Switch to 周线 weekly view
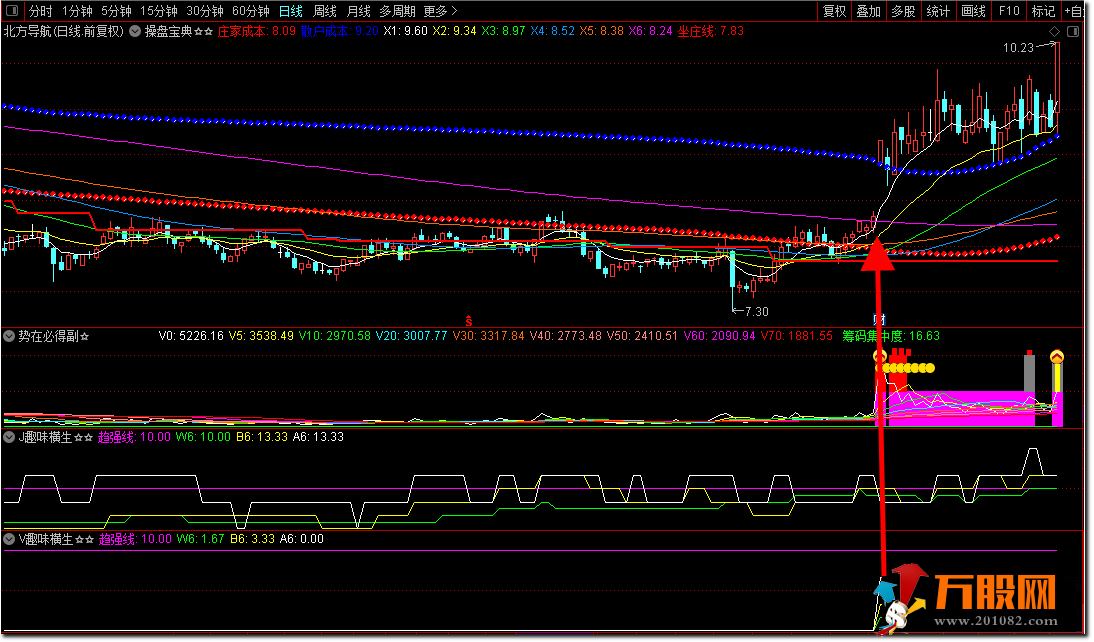 324,11
